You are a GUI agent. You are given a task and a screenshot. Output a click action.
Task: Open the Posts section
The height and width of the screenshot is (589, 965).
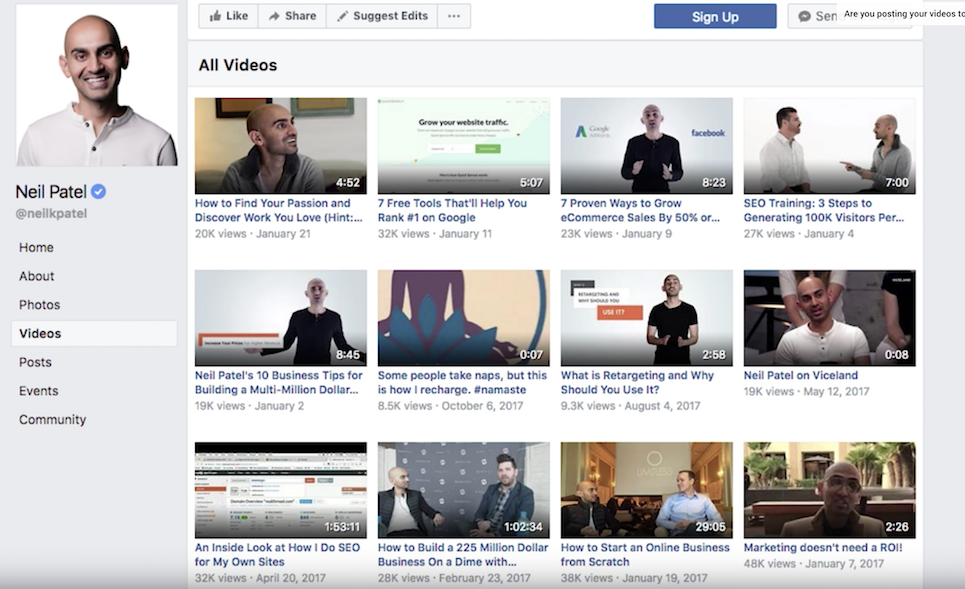pos(35,363)
